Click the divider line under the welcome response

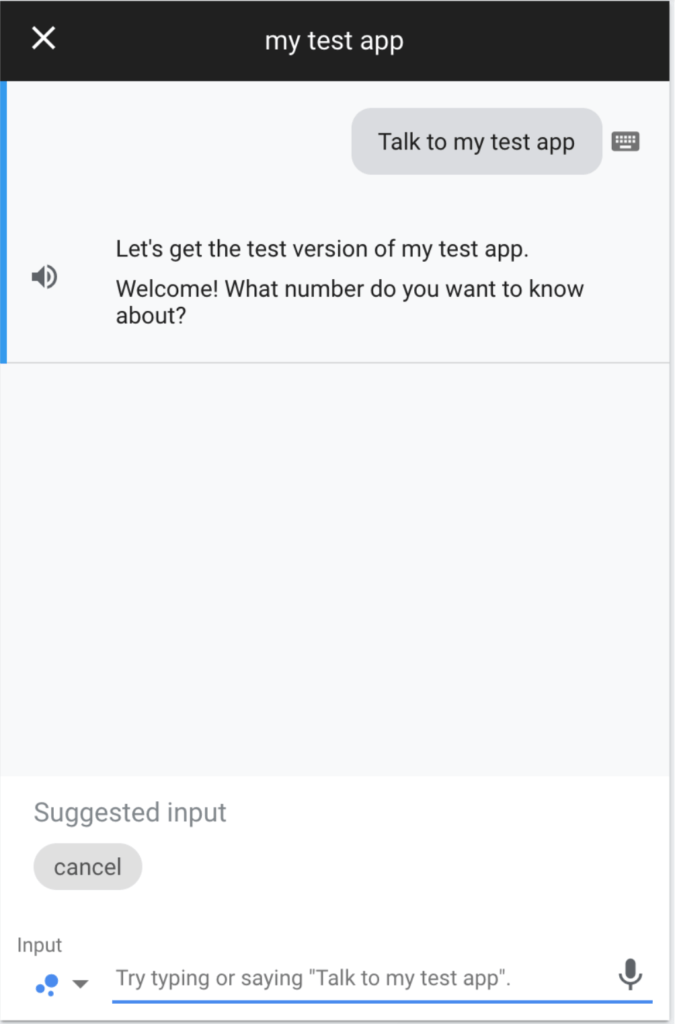pos(336,362)
